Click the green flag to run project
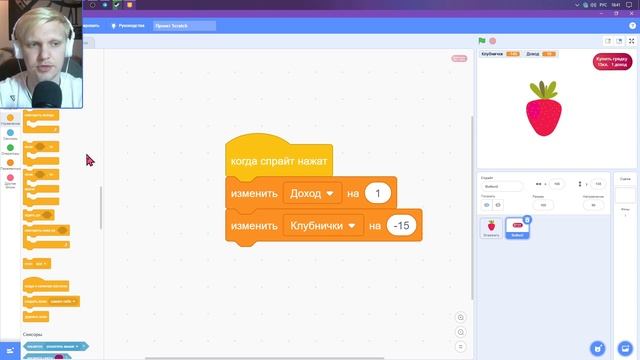Image resolution: width=640 pixels, height=360 pixels. [x=482, y=41]
